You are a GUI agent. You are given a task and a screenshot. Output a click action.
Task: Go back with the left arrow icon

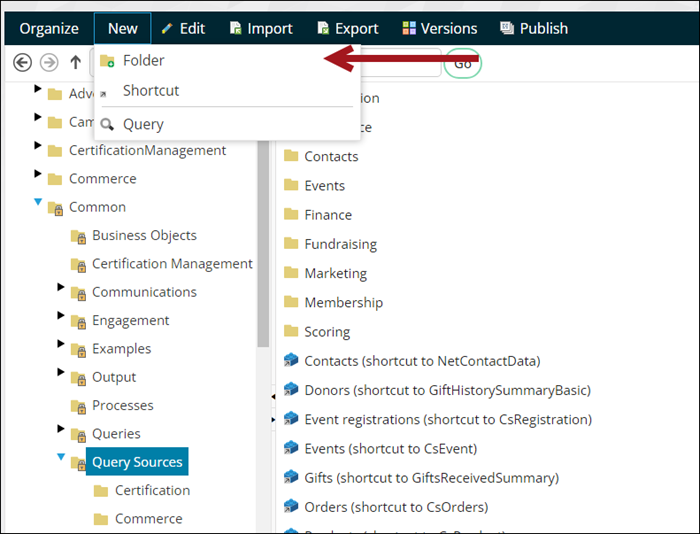point(22,63)
